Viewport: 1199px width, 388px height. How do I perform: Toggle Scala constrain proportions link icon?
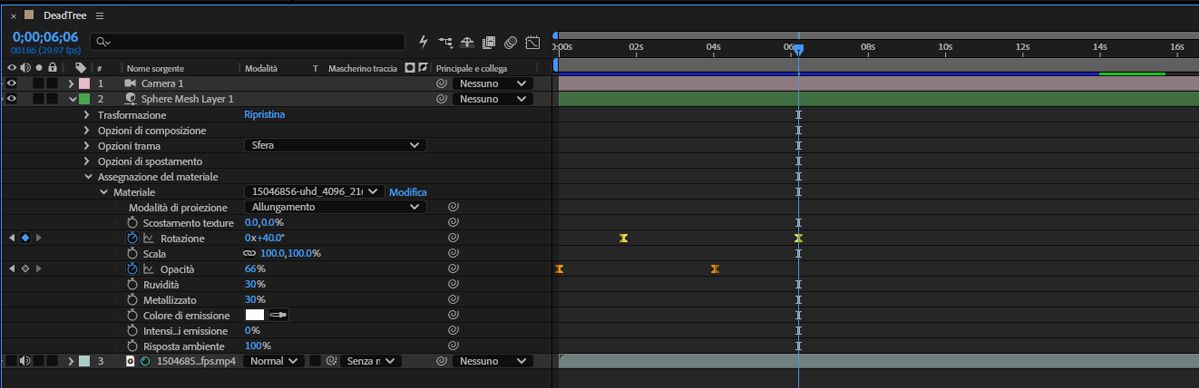pyautogui.click(x=250, y=253)
